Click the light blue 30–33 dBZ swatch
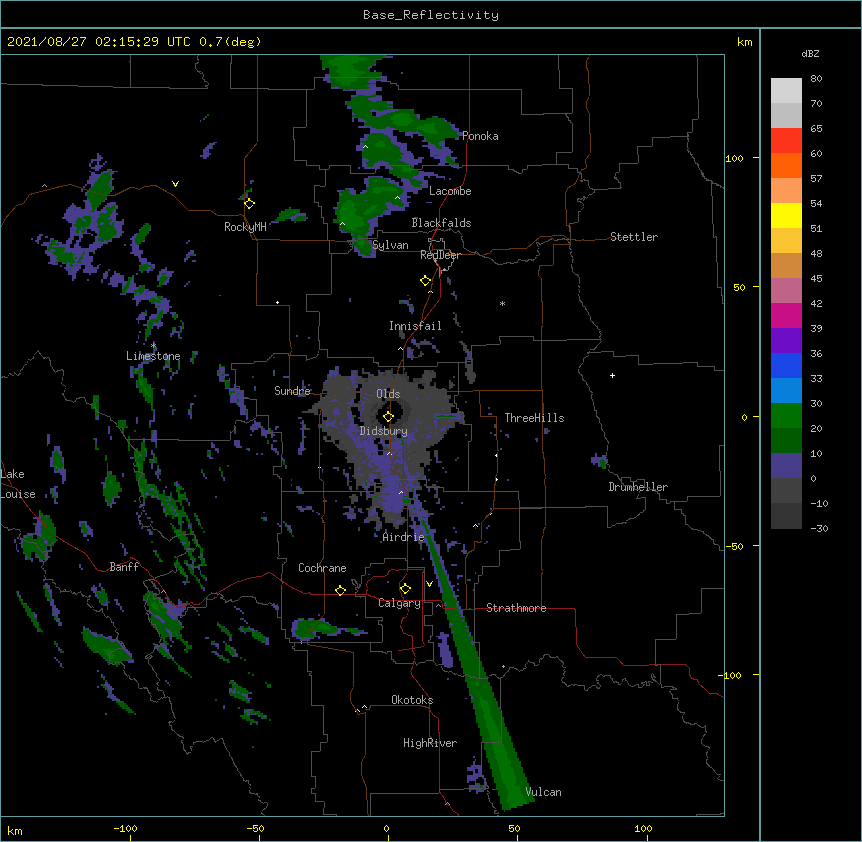The height and width of the screenshot is (842, 862). tap(786, 391)
